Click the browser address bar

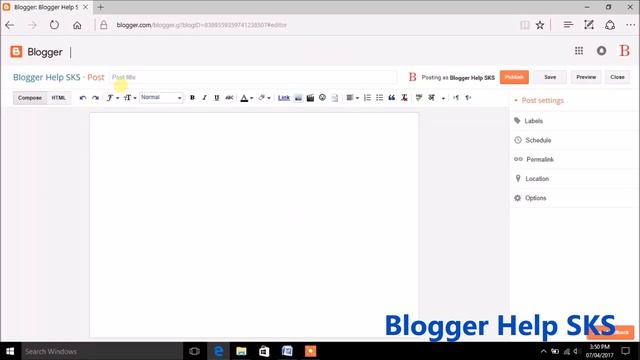[x=306, y=25]
